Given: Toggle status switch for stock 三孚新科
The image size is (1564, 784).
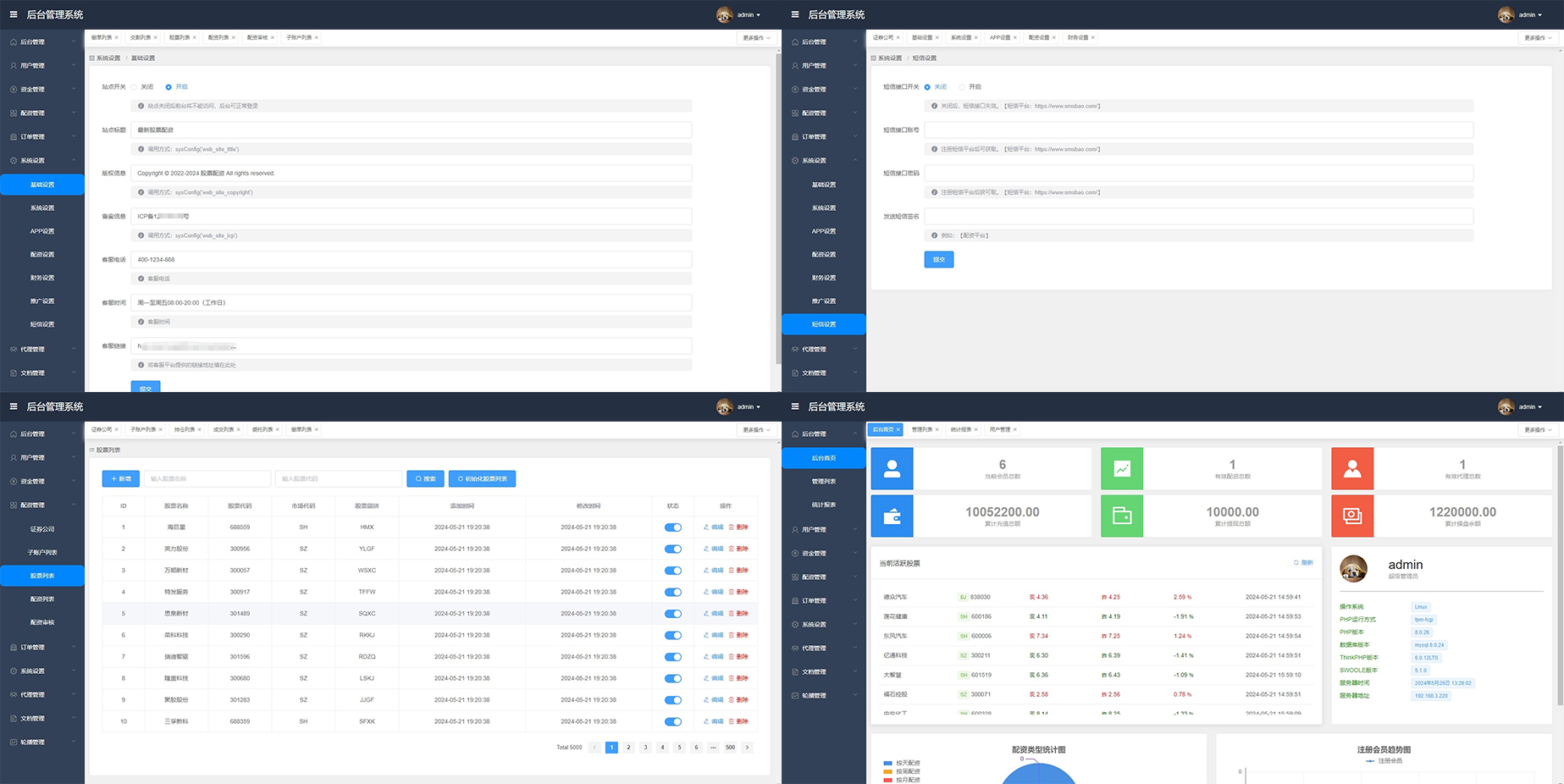Looking at the screenshot, I should (x=673, y=721).
